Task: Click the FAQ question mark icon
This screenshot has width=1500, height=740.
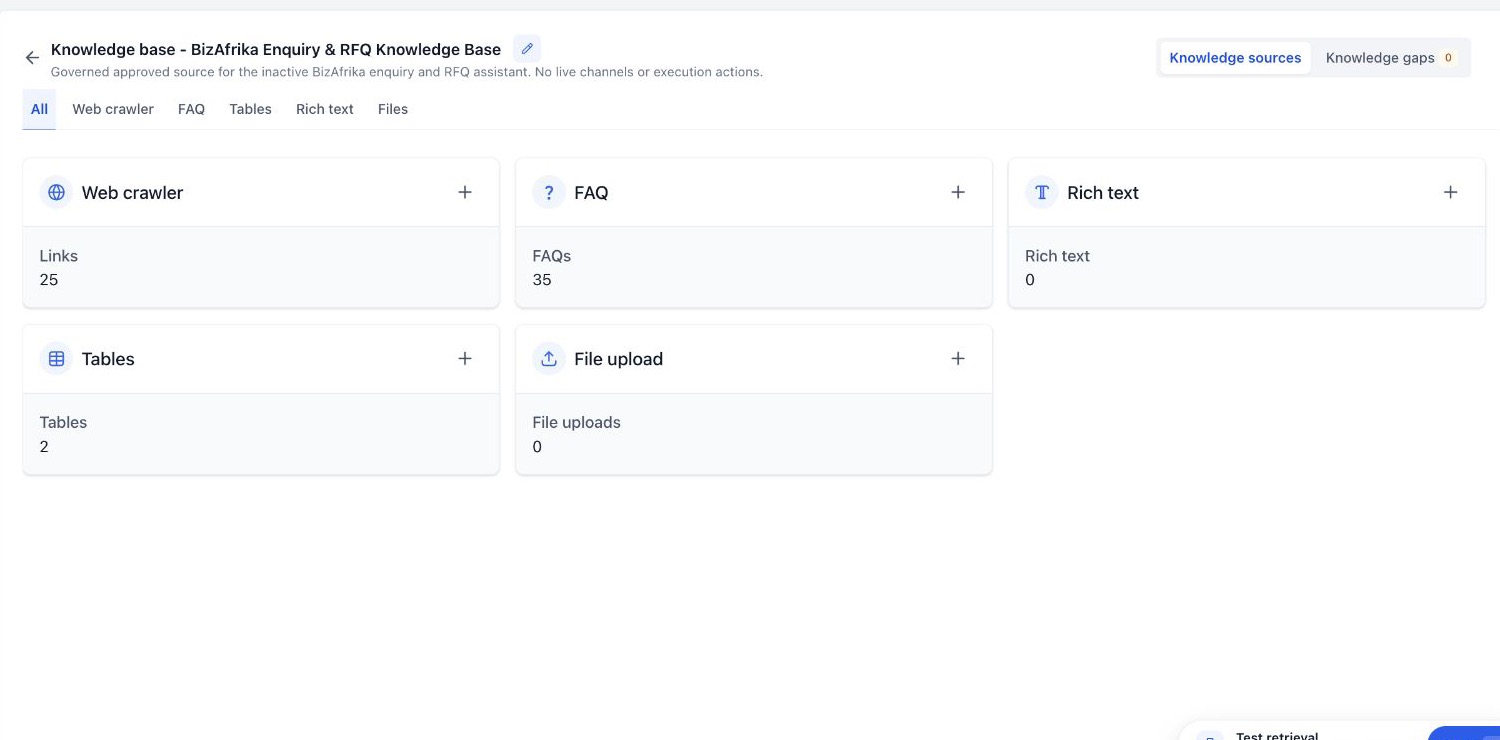Action: click(x=549, y=192)
